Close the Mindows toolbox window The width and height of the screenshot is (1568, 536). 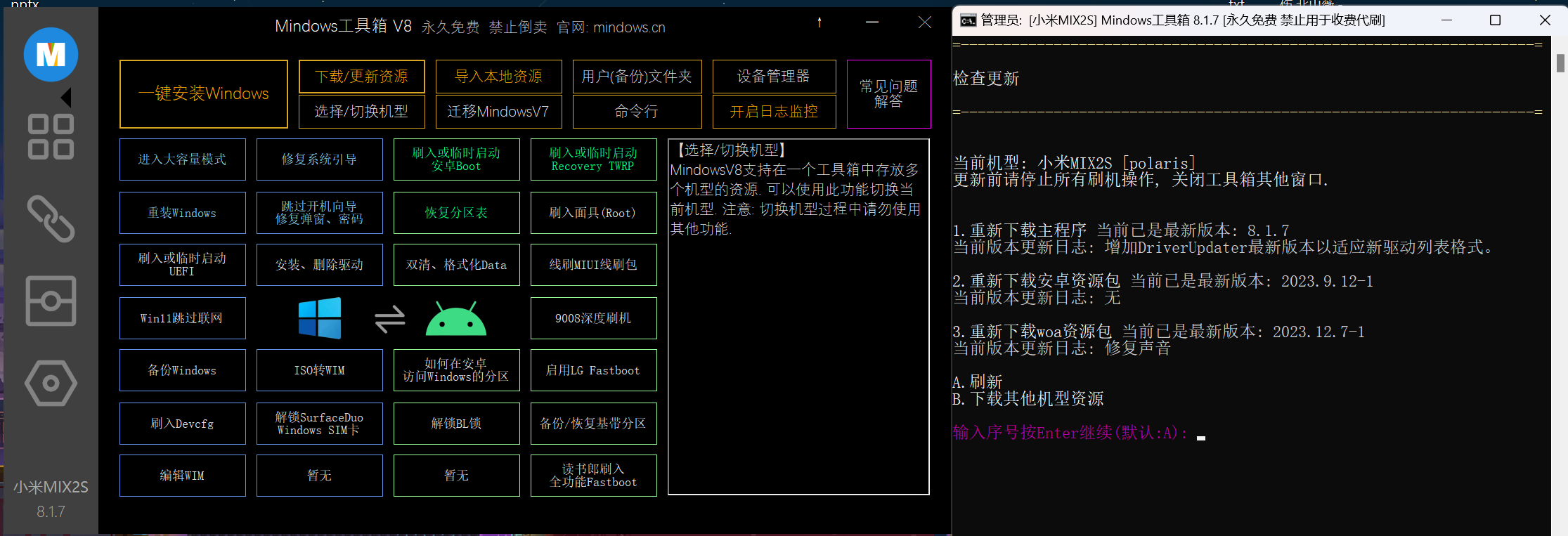pos(925,22)
